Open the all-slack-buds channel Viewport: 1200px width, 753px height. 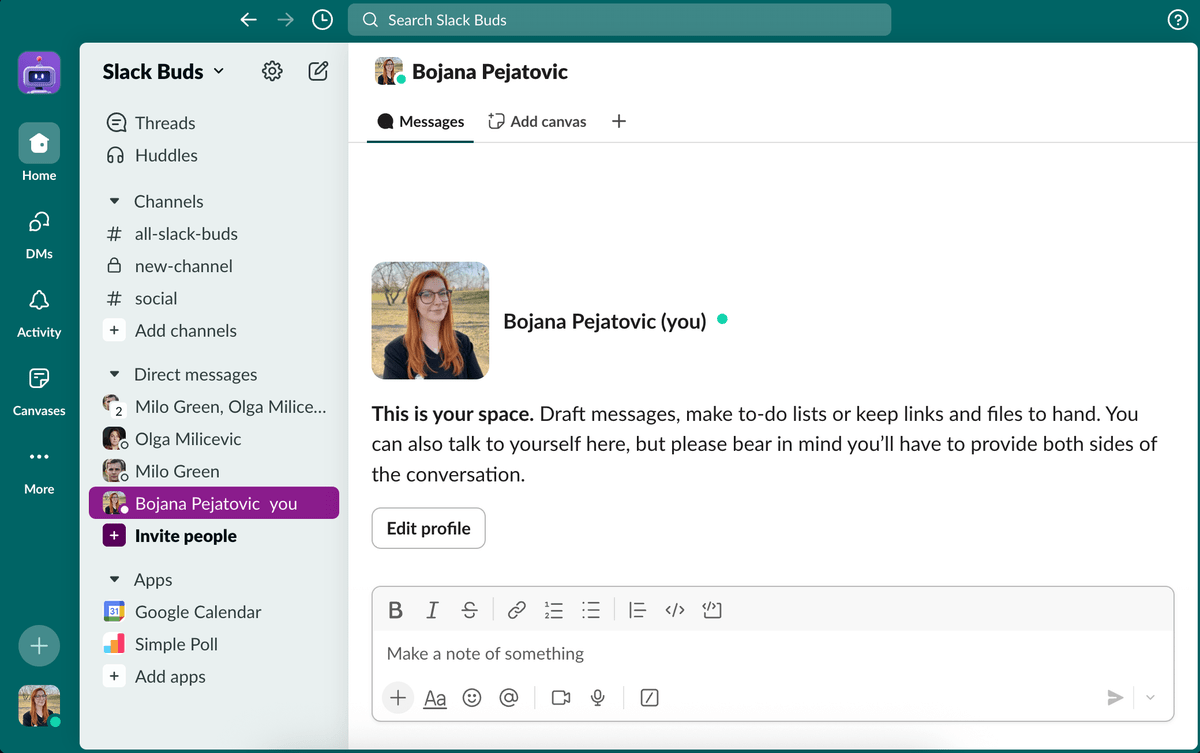click(186, 234)
